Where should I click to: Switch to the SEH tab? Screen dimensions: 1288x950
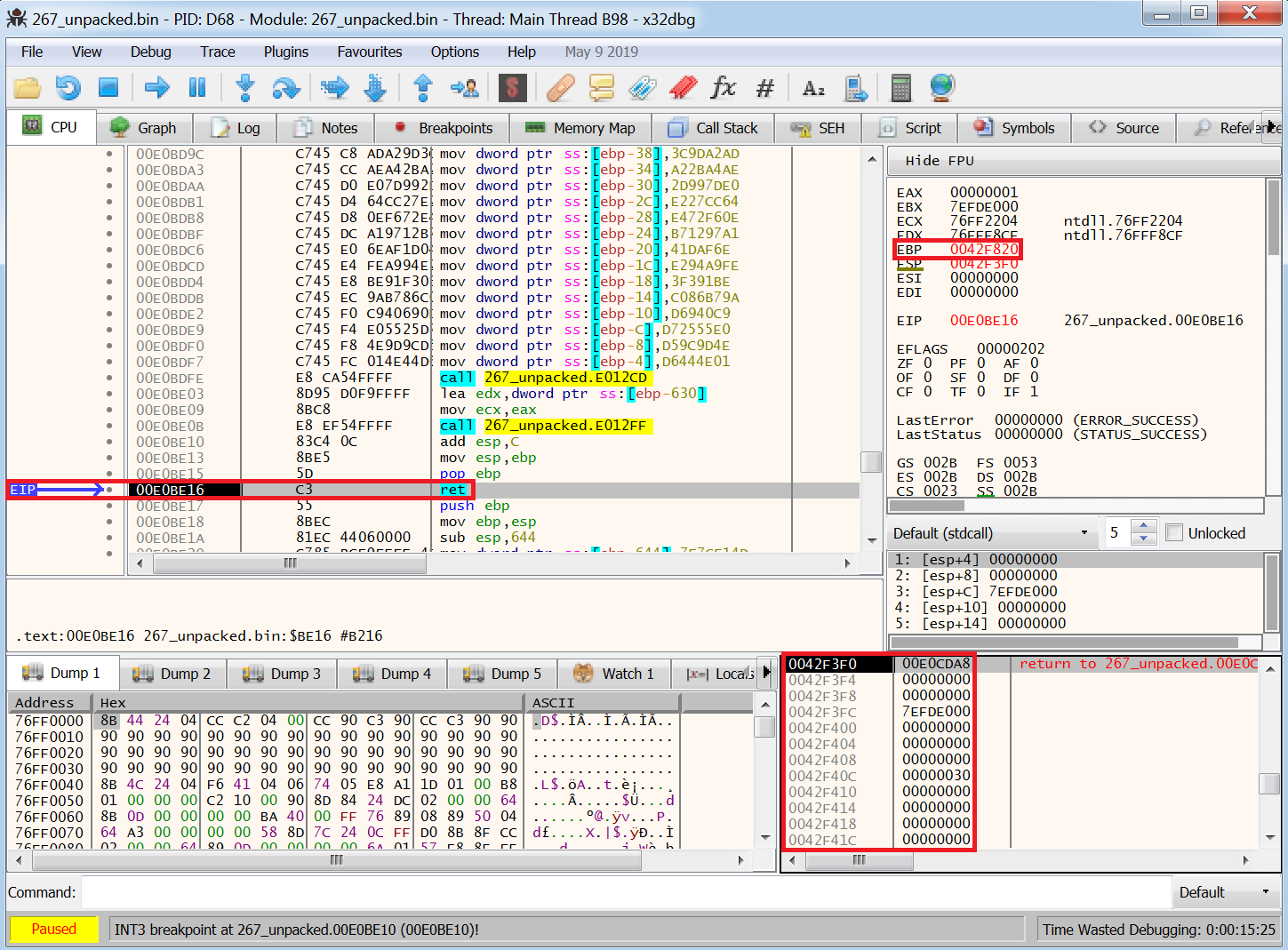tap(819, 128)
